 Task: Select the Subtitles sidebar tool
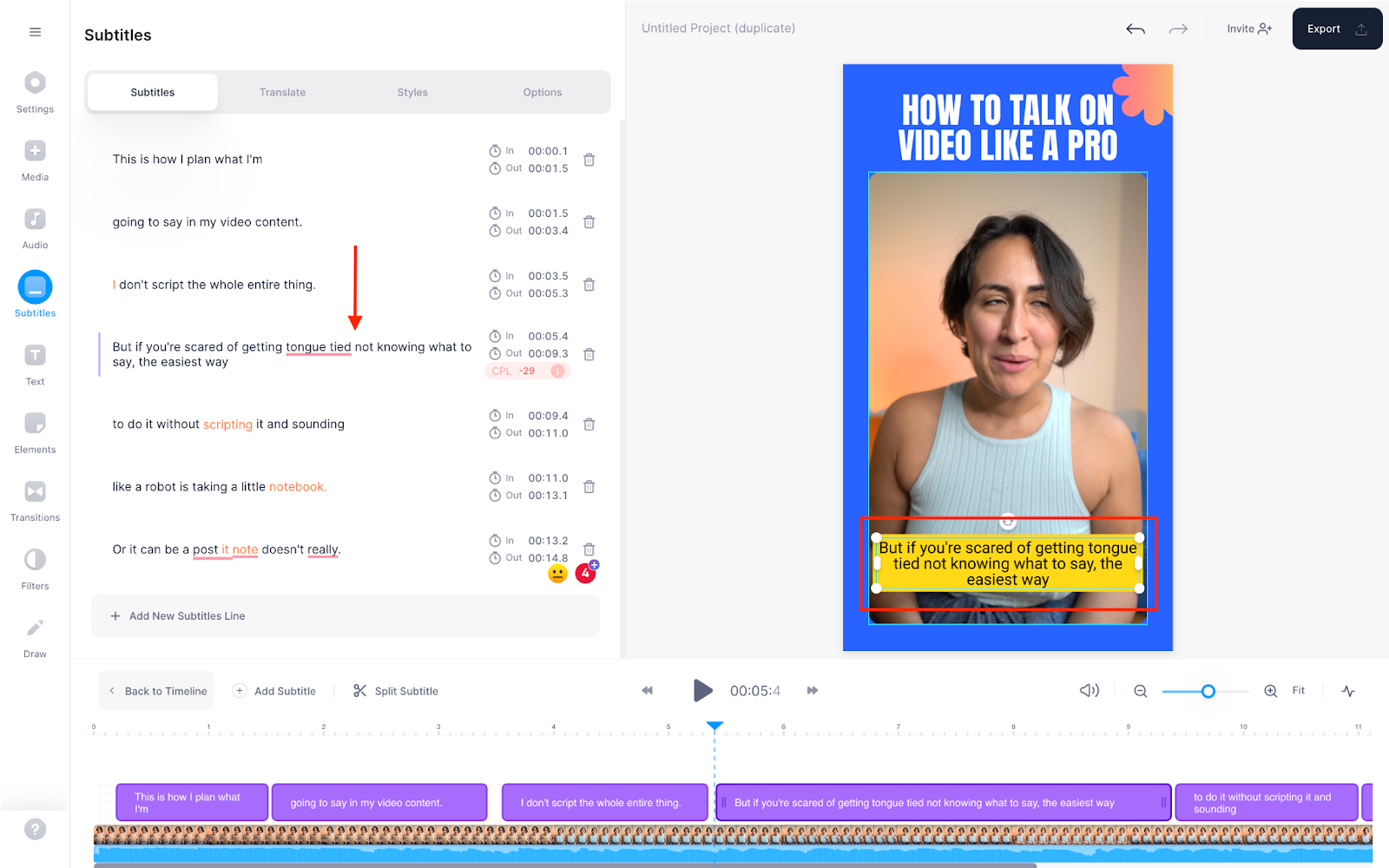(x=35, y=295)
